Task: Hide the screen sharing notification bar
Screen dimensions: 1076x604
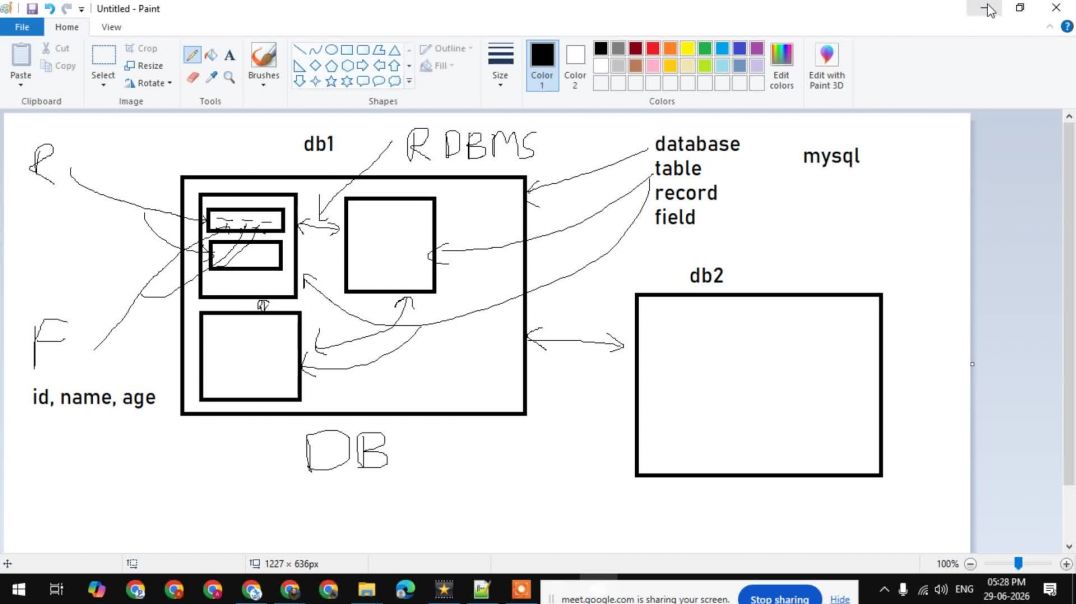Action: [840, 599]
